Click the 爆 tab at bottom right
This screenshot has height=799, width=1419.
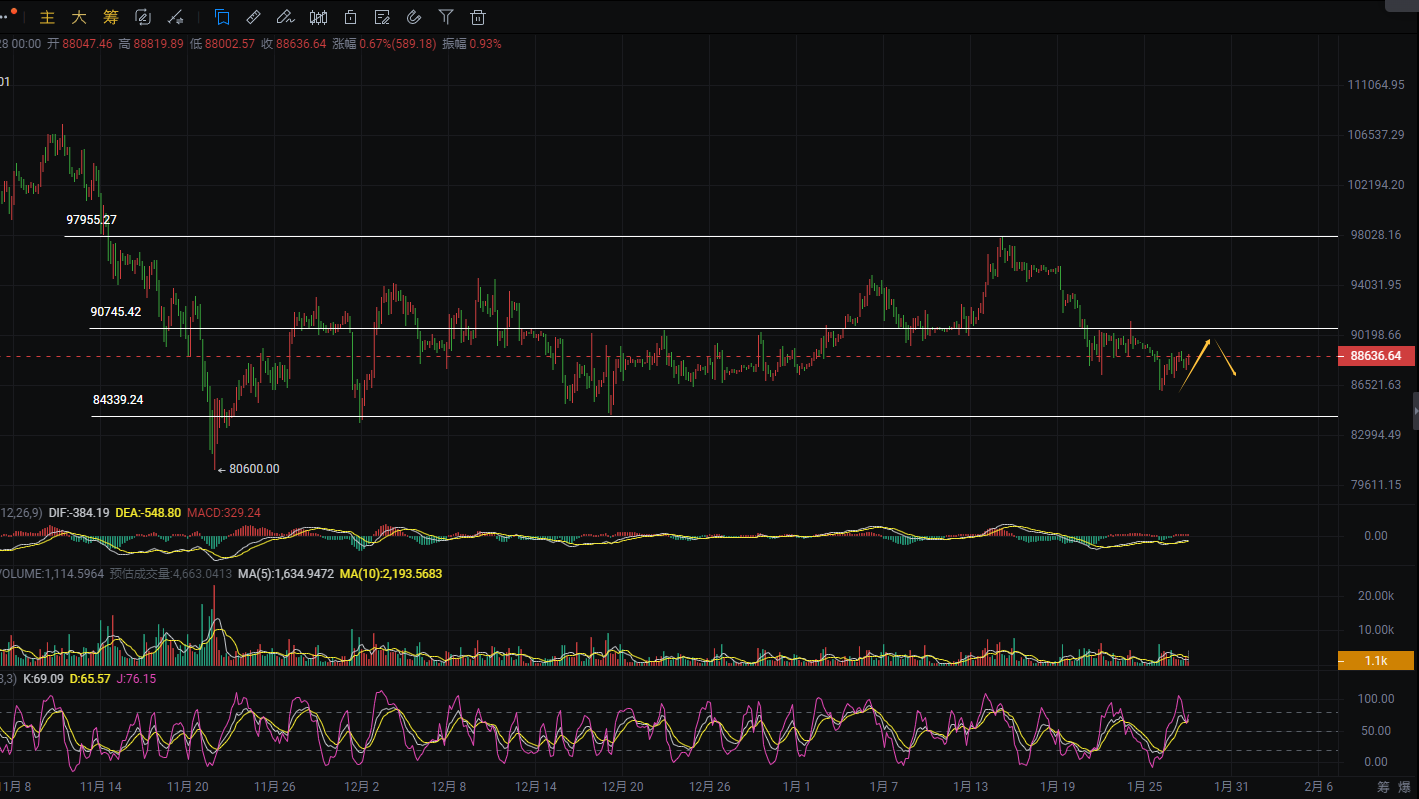(1404, 787)
